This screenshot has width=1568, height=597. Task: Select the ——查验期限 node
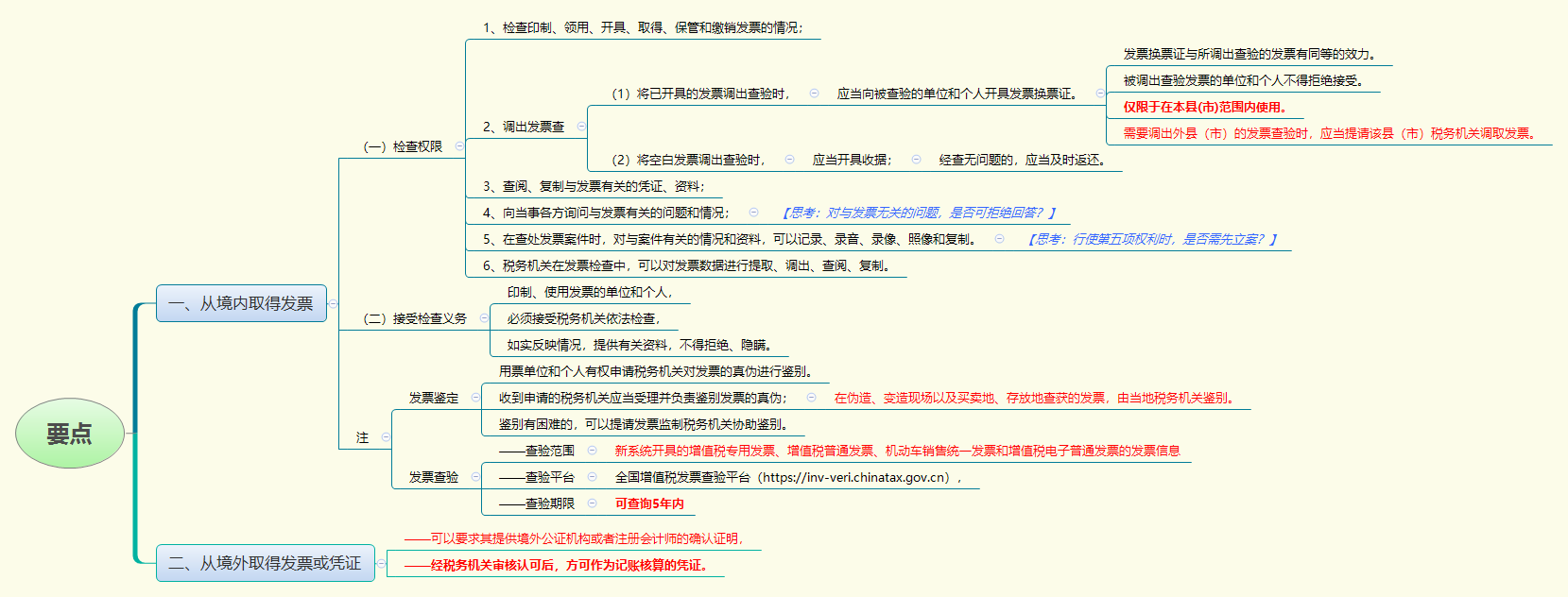pyautogui.click(x=537, y=503)
